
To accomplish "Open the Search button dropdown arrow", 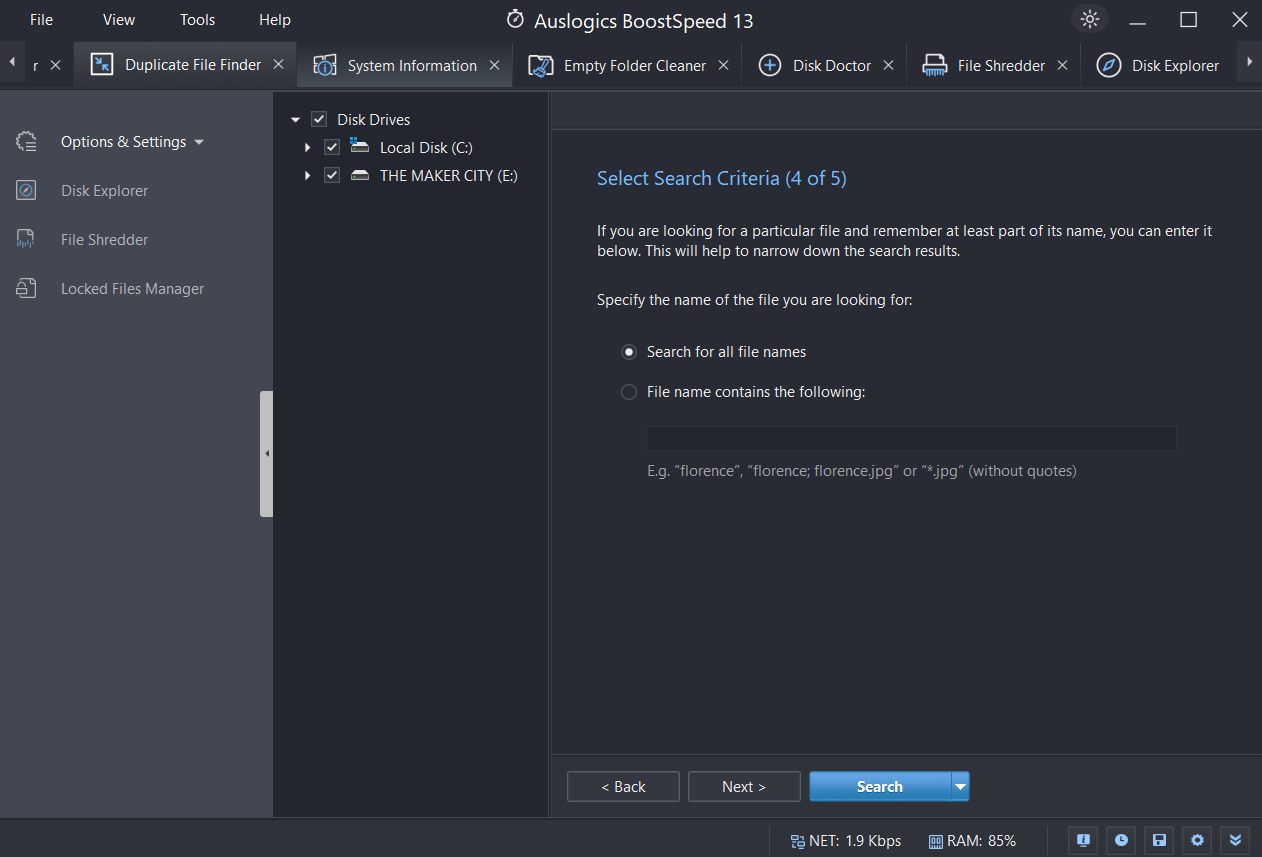I will [960, 787].
